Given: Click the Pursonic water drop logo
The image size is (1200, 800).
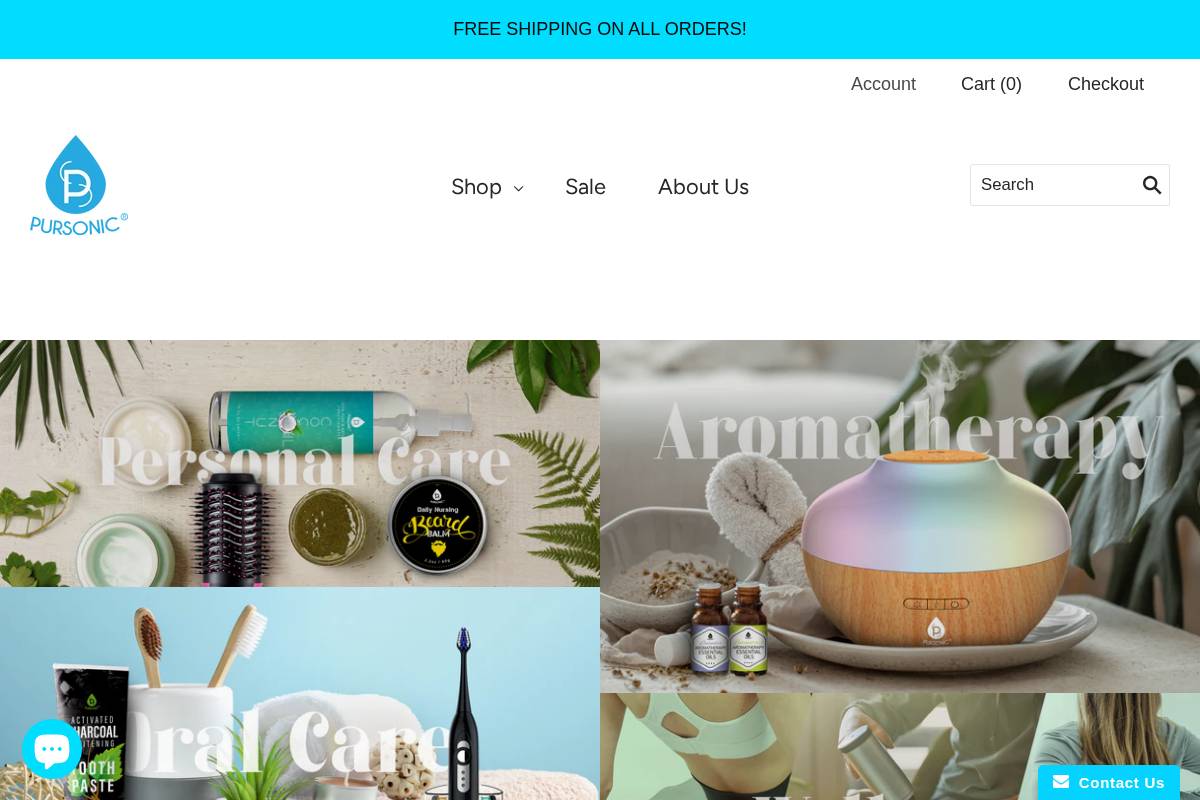Looking at the screenshot, I should coord(79,185).
